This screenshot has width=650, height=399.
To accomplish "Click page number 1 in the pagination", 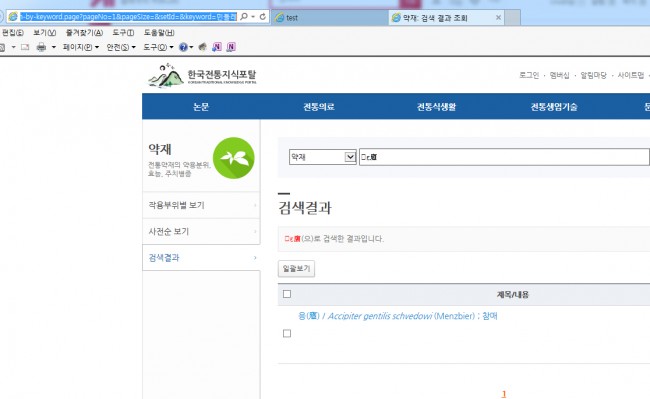I will pyautogui.click(x=504, y=394).
